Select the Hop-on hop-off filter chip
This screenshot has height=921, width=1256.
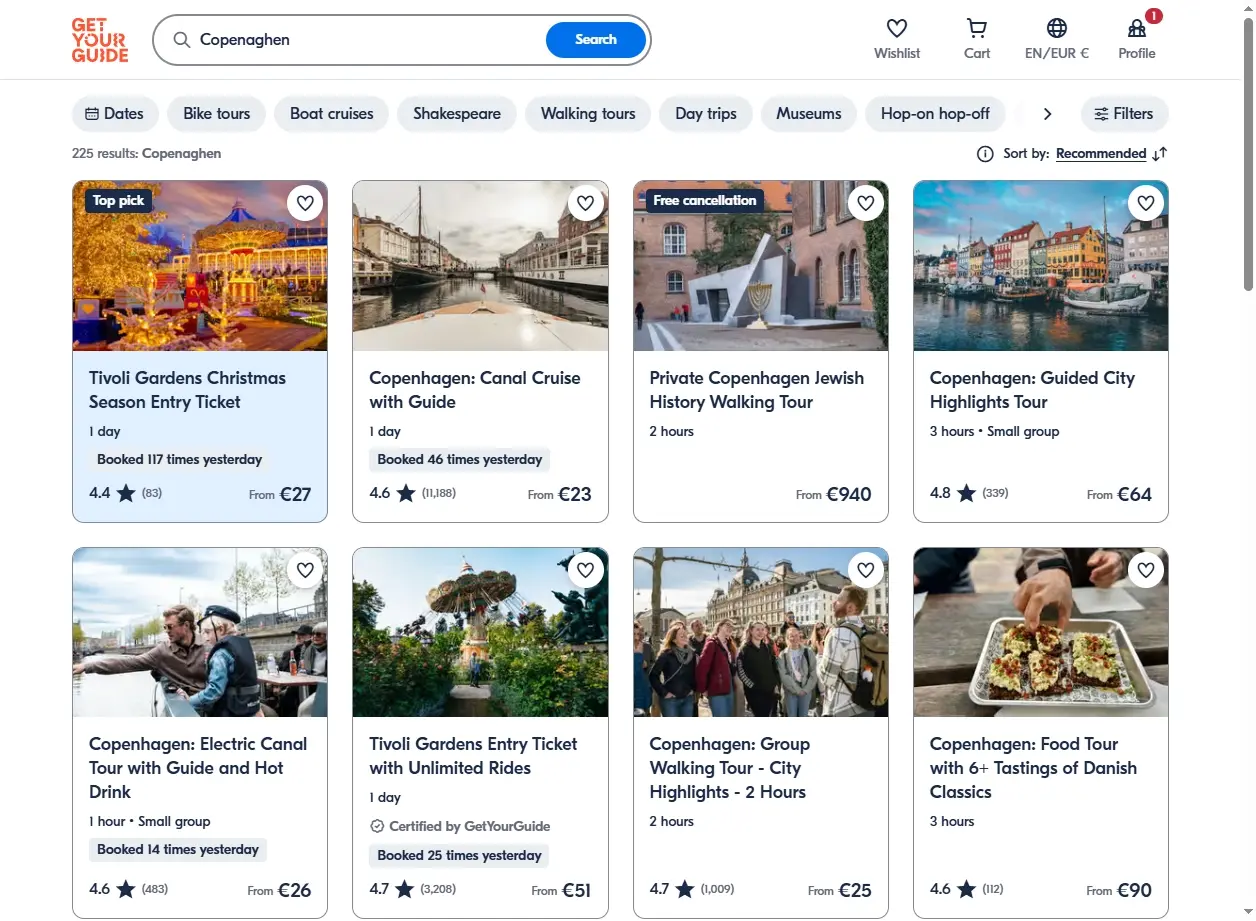click(935, 114)
